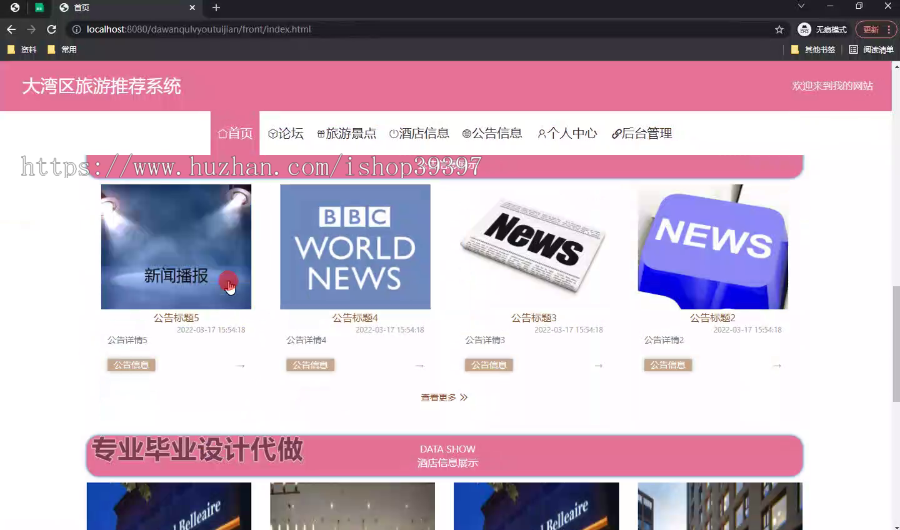Select the 首页 navigation menu item
This screenshot has width=900, height=530.
235,133
